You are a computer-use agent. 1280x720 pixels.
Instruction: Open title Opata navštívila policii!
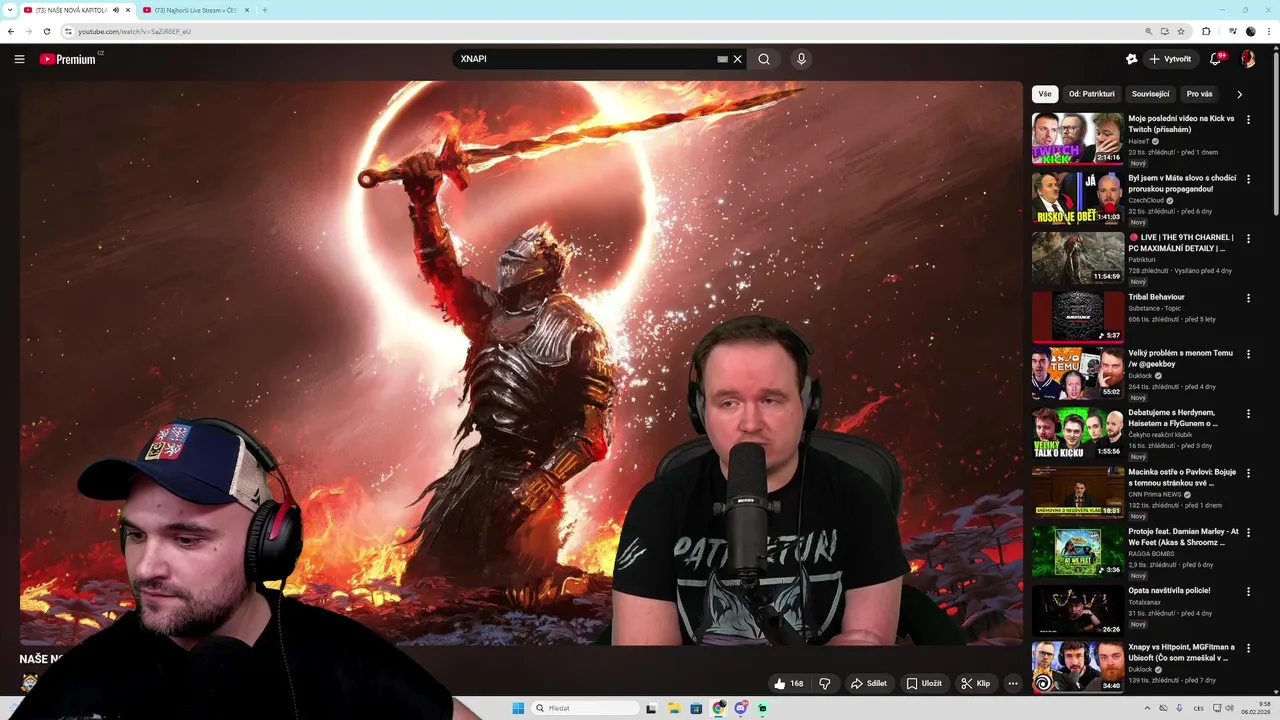point(1169,591)
